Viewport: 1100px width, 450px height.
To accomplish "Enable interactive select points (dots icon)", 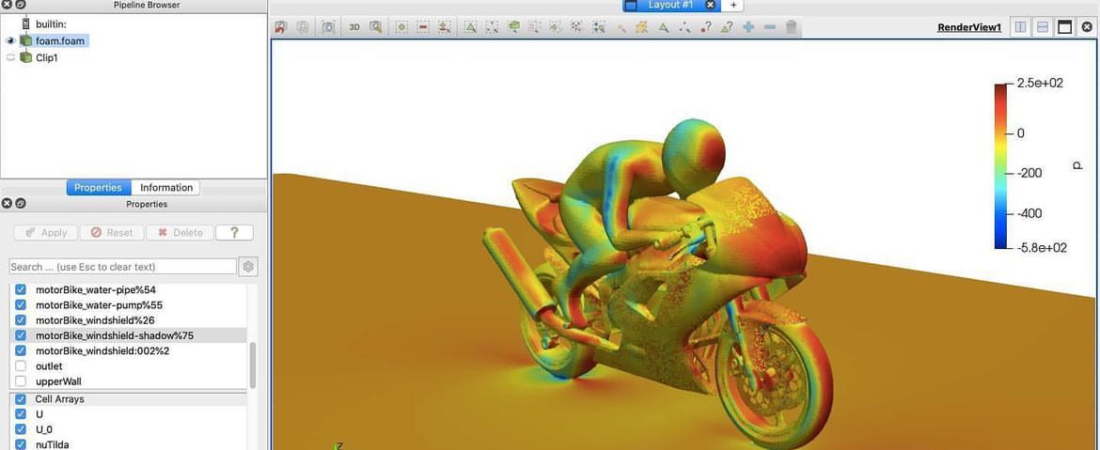I will tap(684, 27).
